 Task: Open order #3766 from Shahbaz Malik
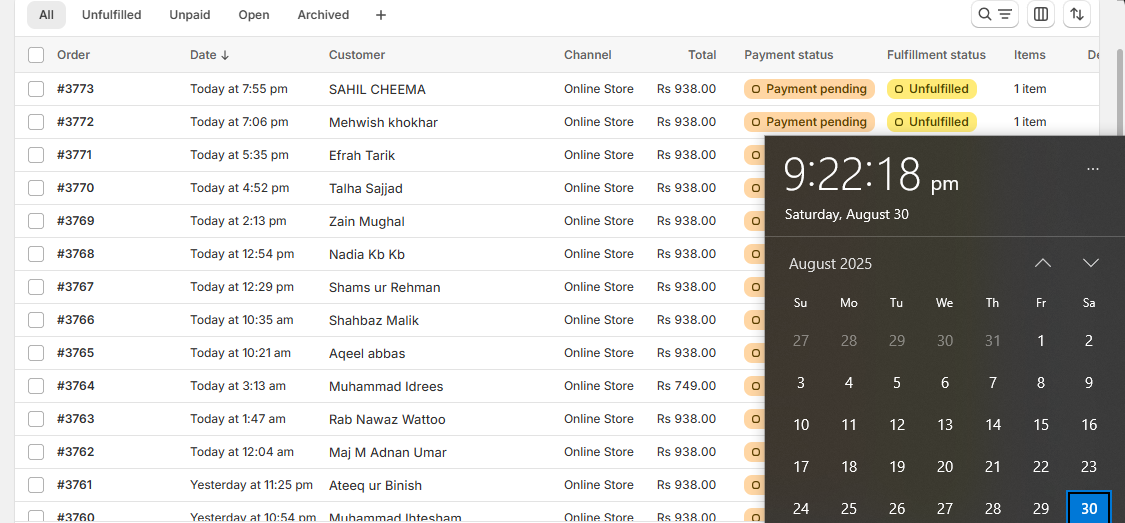75,320
